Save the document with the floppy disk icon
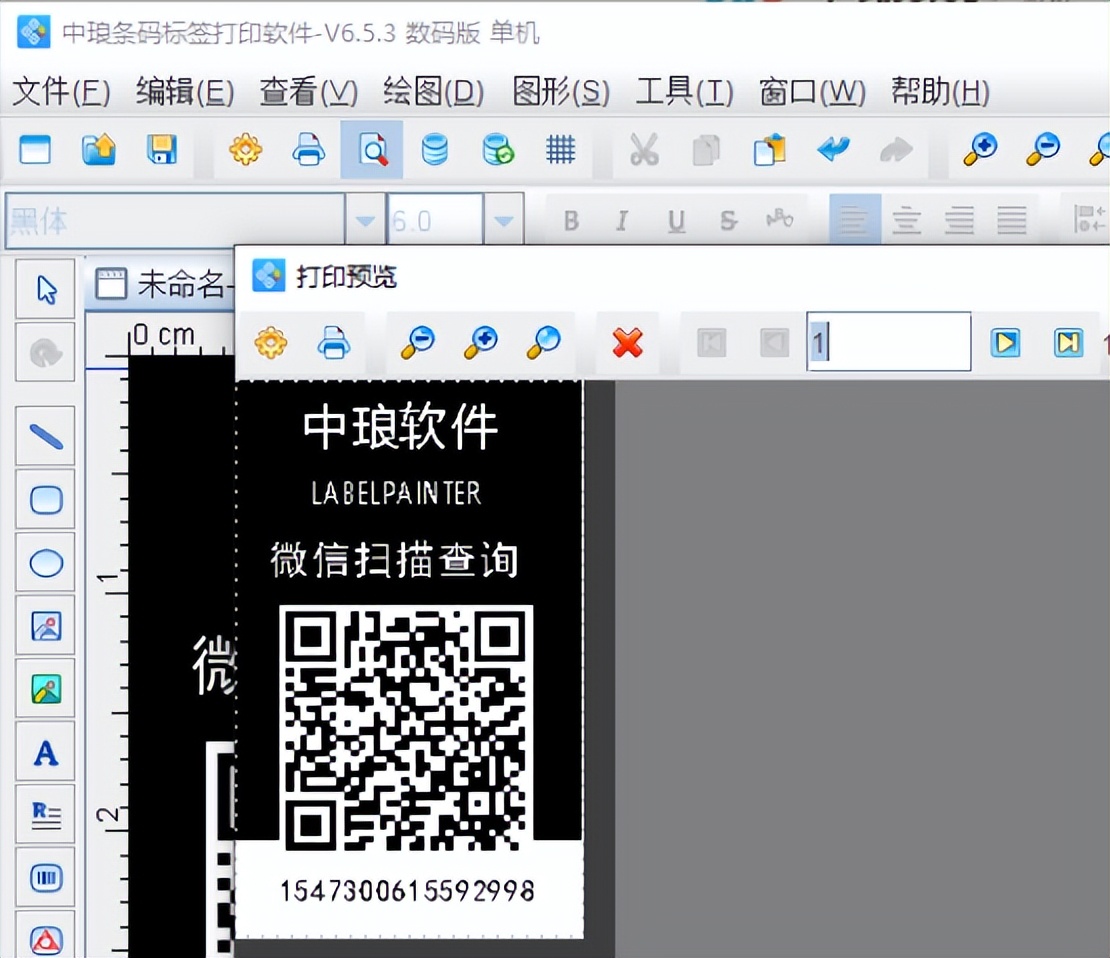Screen dimensions: 1110x958 [x=161, y=149]
